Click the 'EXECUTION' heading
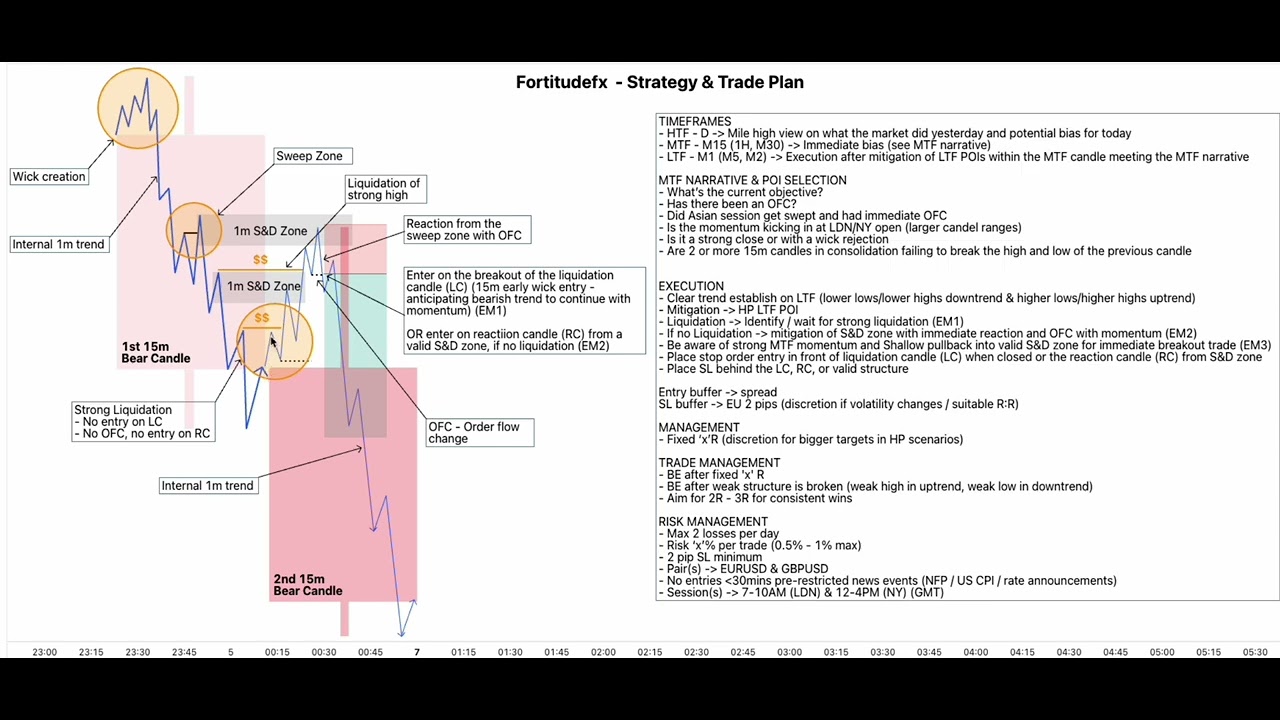The height and width of the screenshot is (720, 1280). click(691, 286)
